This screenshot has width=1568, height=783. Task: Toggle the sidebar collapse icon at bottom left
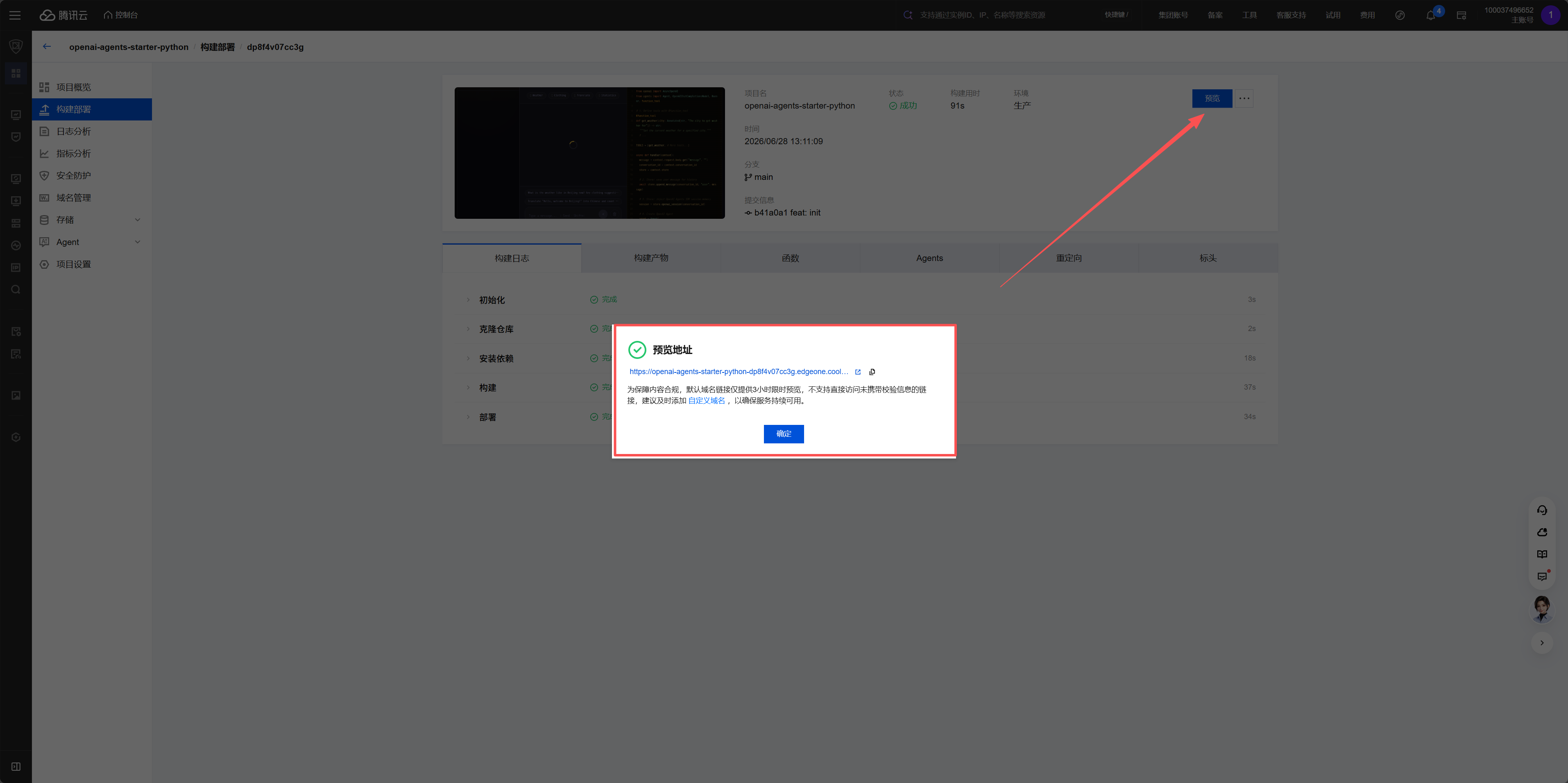(16, 767)
